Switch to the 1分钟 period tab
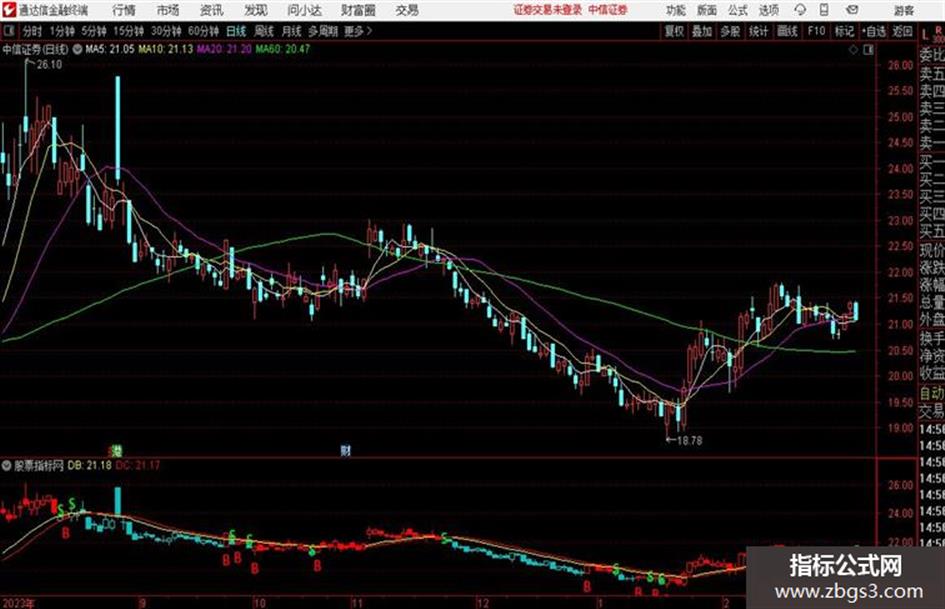The width and height of the screenshot is (945, 609). 61,31
